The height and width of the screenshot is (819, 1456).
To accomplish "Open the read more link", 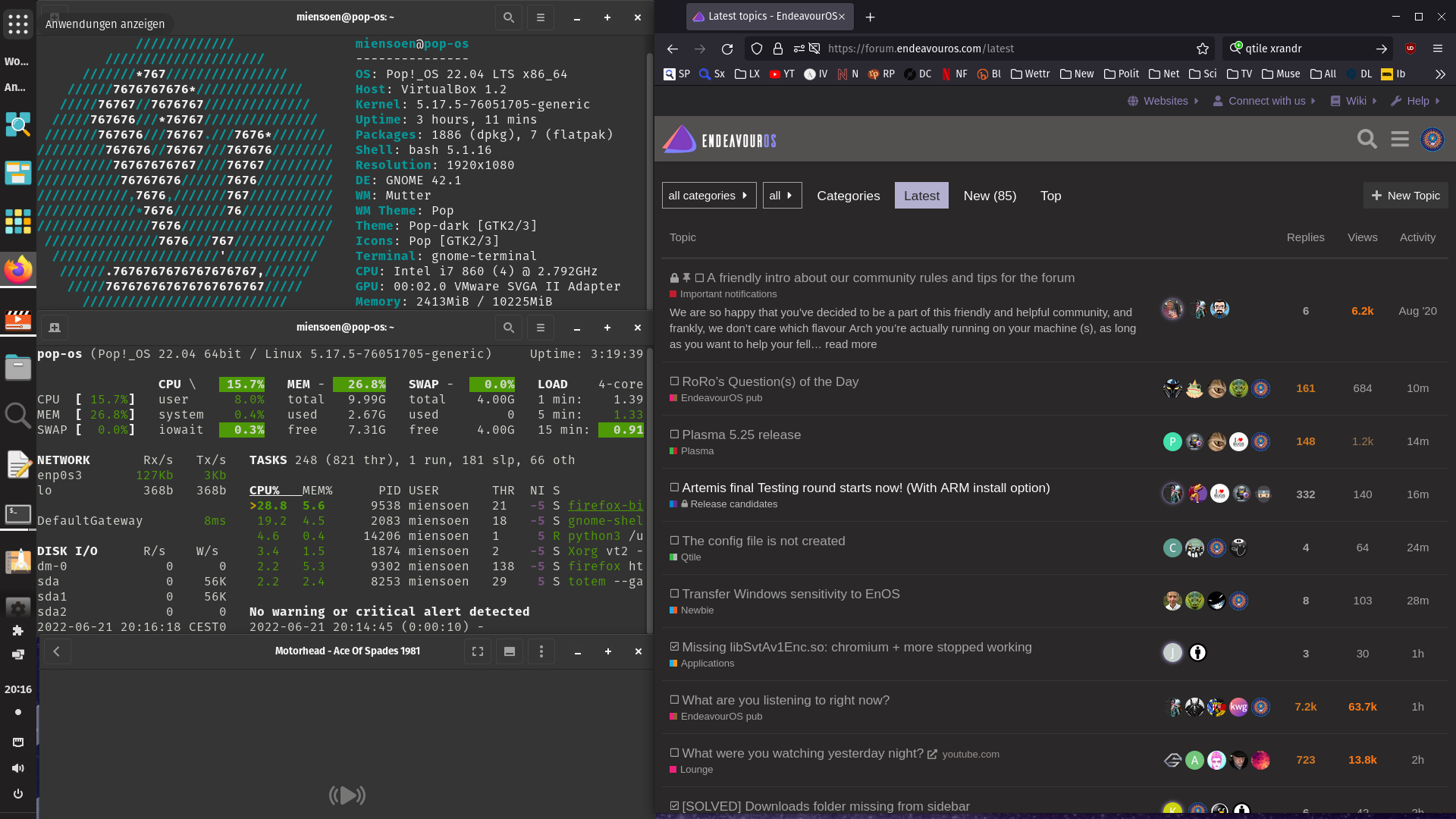I will click(x=851, y=344).
